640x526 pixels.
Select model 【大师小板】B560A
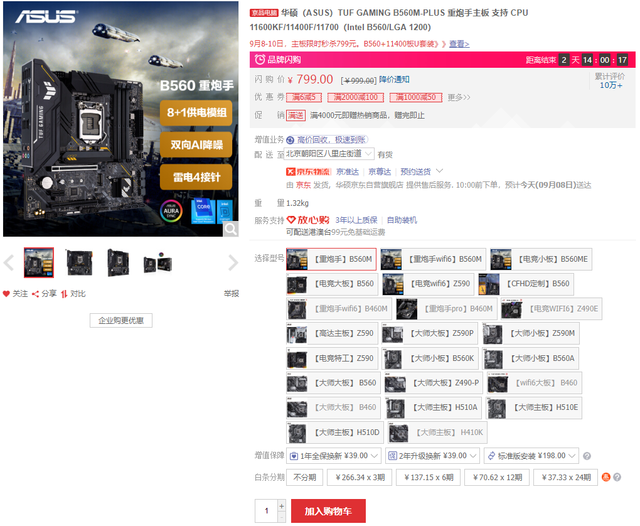pyautogui.click(x=531, y=359)
